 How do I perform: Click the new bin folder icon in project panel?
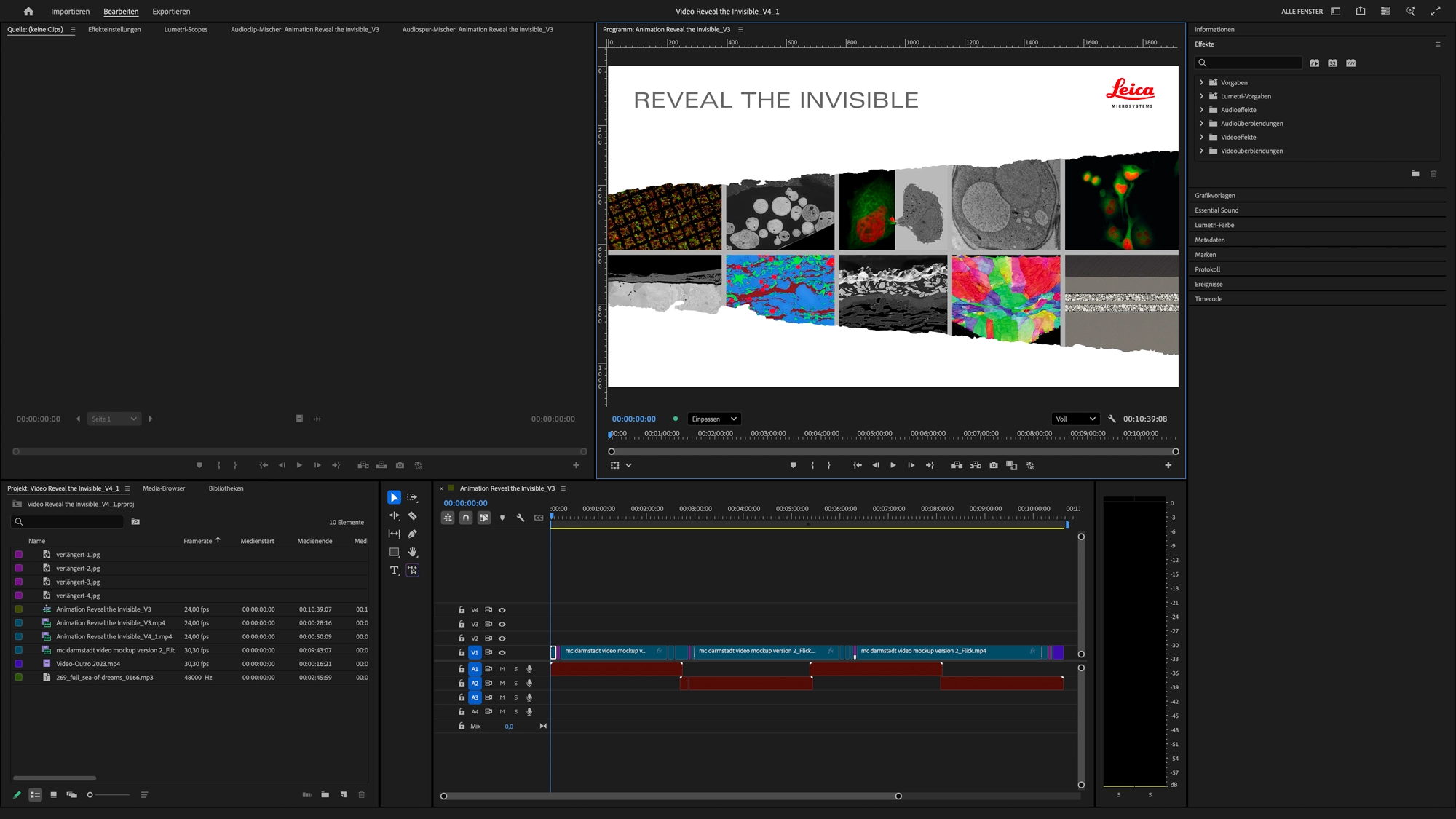pos(325,794)
